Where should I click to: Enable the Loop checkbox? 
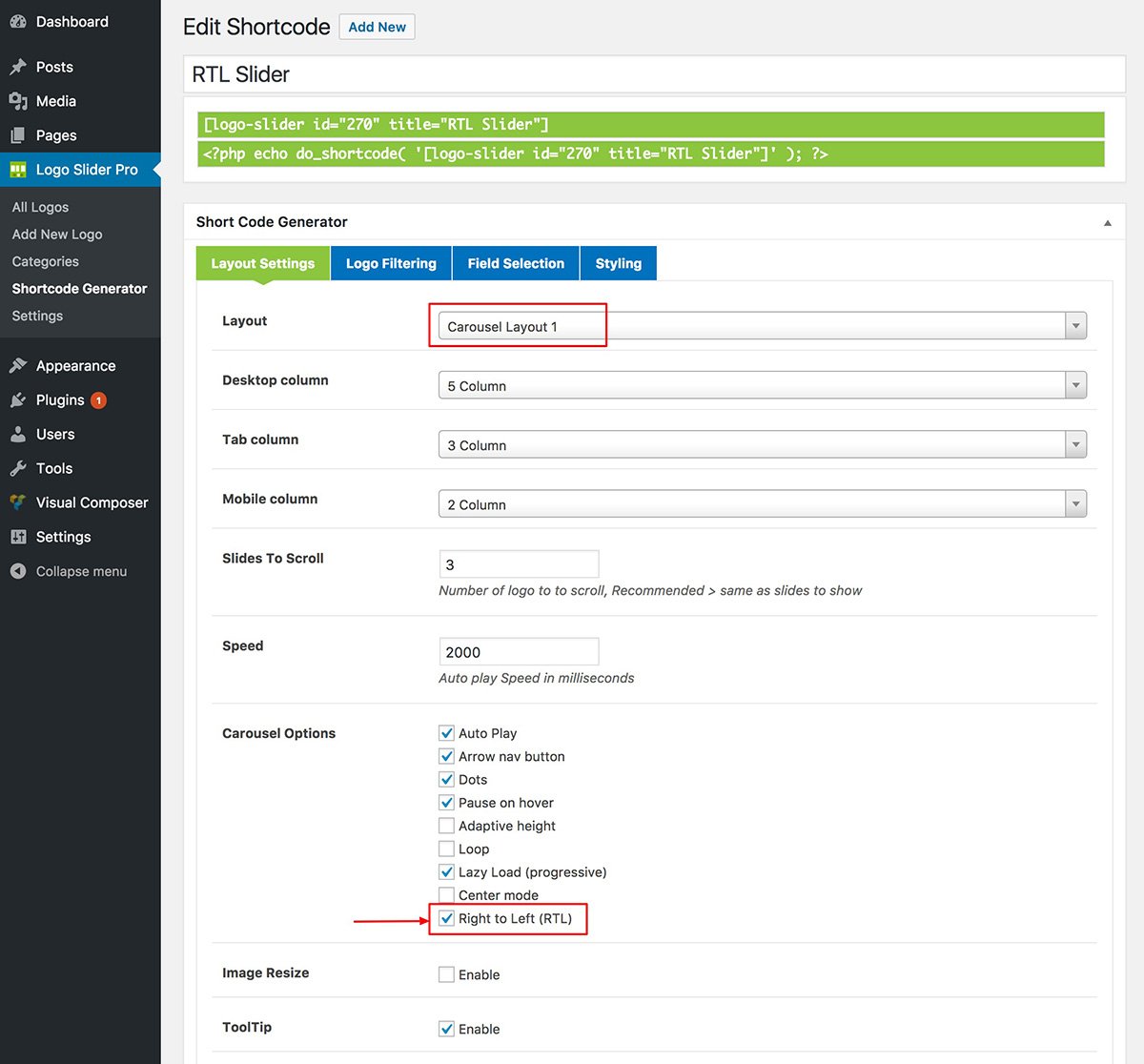(x=446, y=849)
